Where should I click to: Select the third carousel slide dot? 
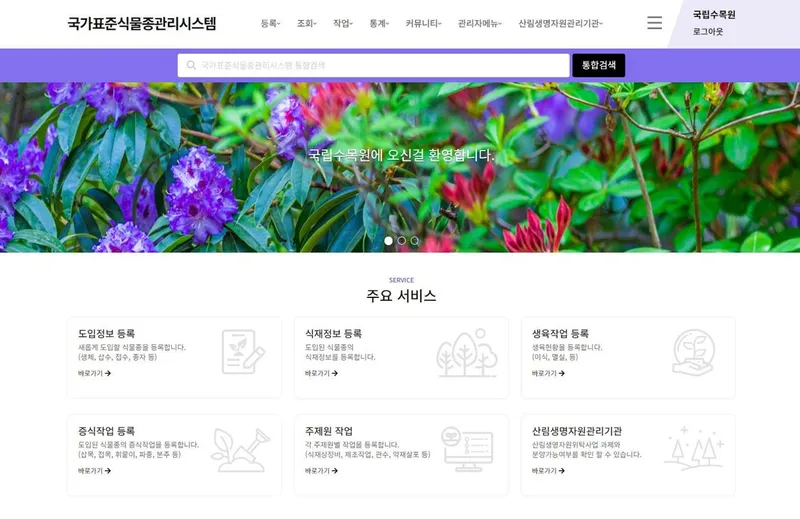click(415, 240)
